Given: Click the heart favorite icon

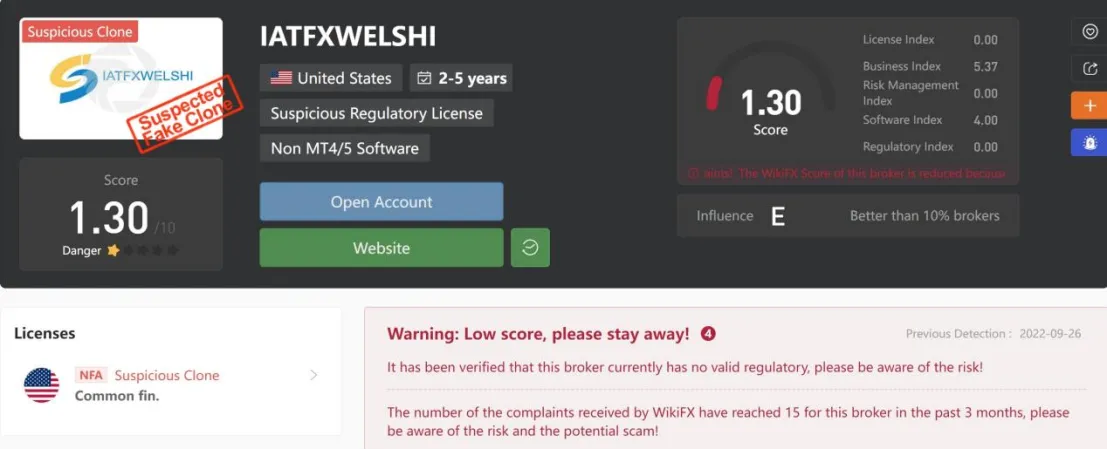Looking at the screenshot, I should click(x=1089, y=32).
